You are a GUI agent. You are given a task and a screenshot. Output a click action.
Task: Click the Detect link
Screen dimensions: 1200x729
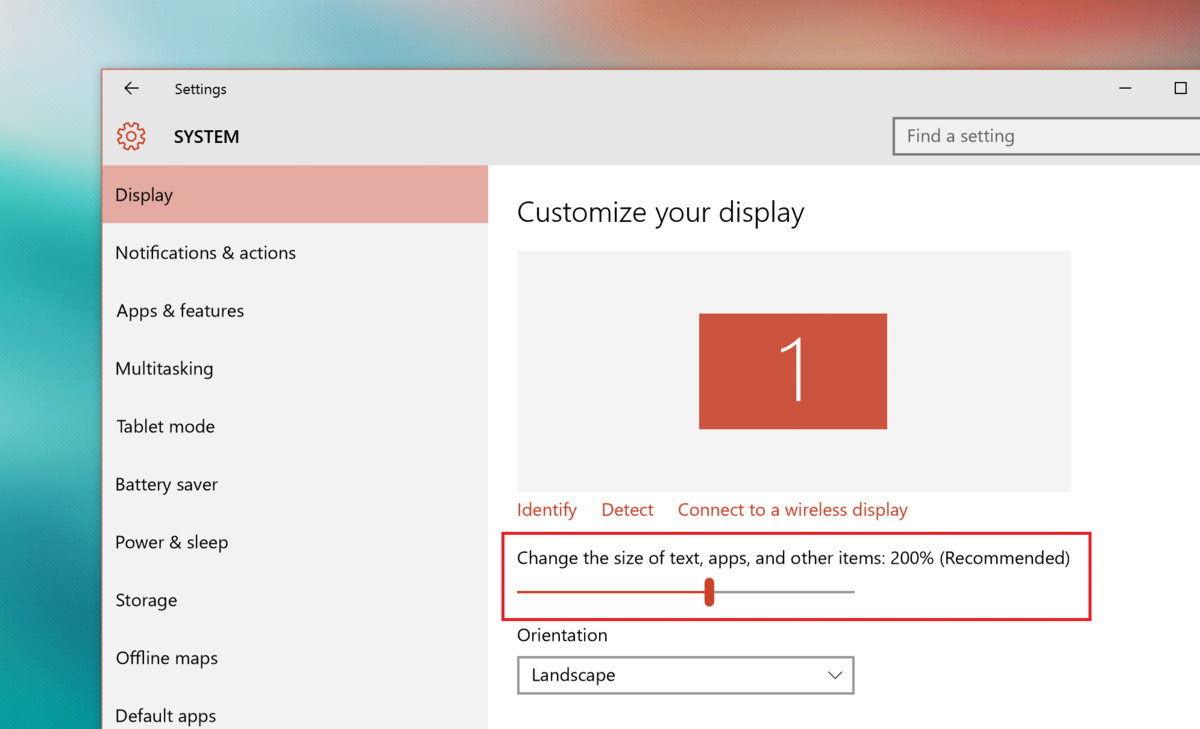(x=627, y=510)
